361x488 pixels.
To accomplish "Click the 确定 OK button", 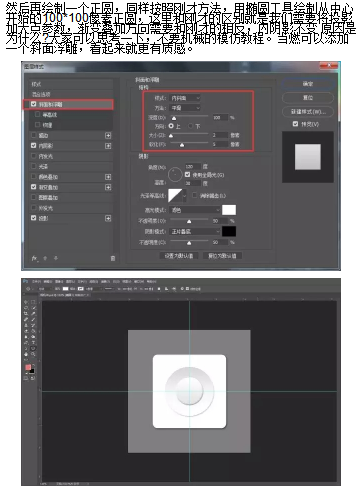I will tap(308, 84).
